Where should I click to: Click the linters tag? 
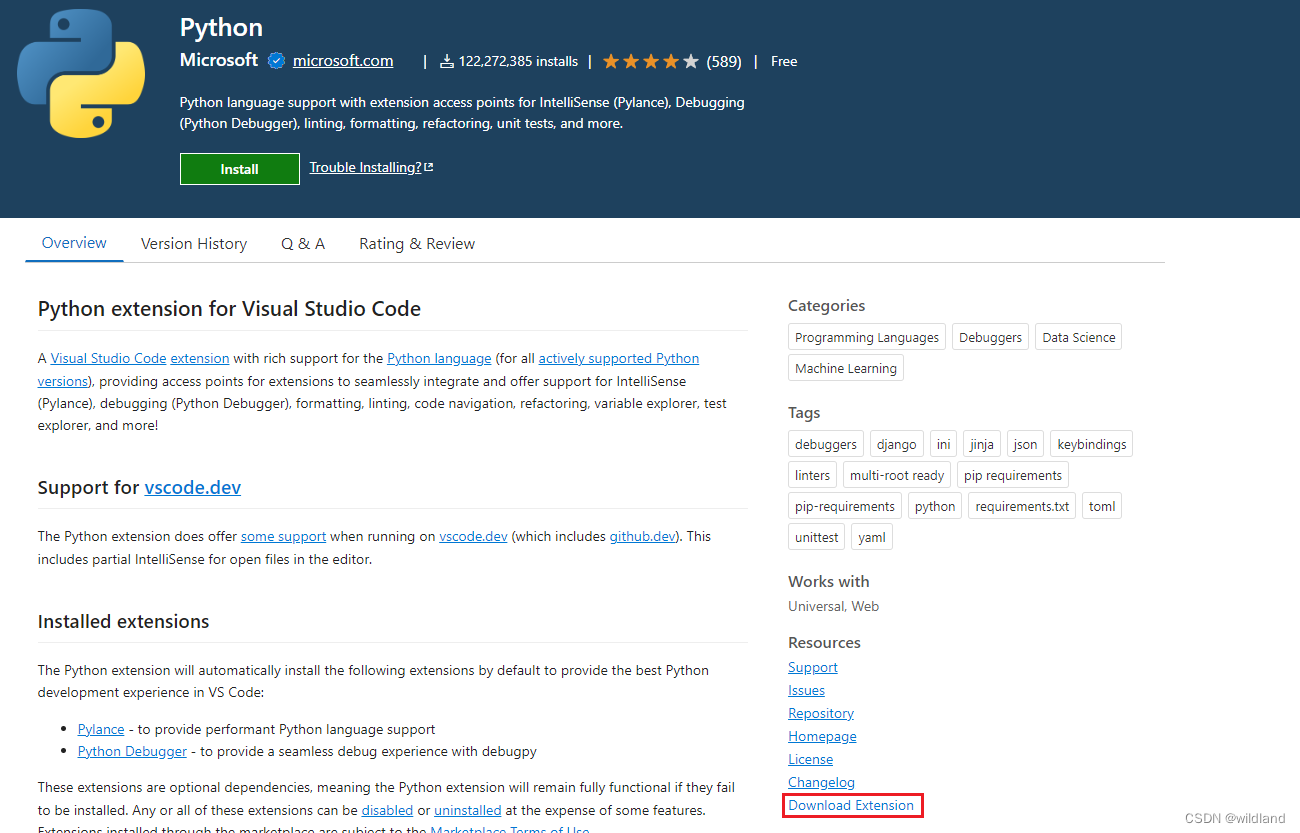coord(813,475)
